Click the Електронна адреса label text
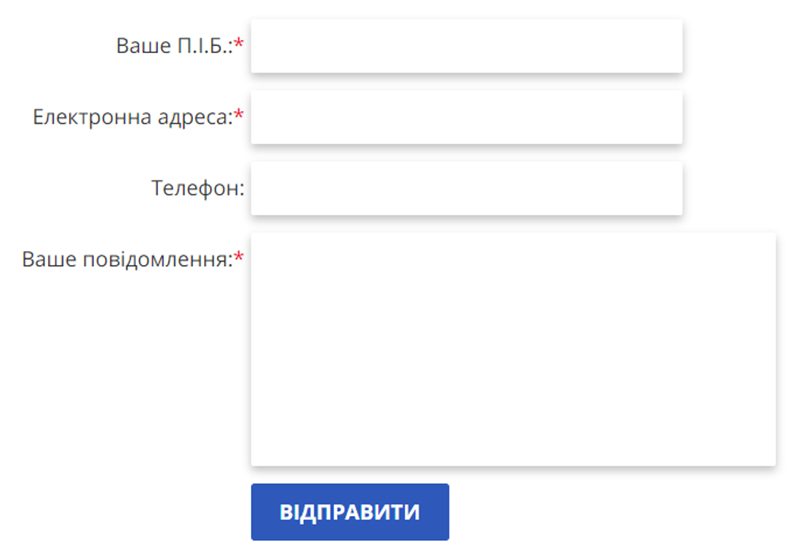 132,117
